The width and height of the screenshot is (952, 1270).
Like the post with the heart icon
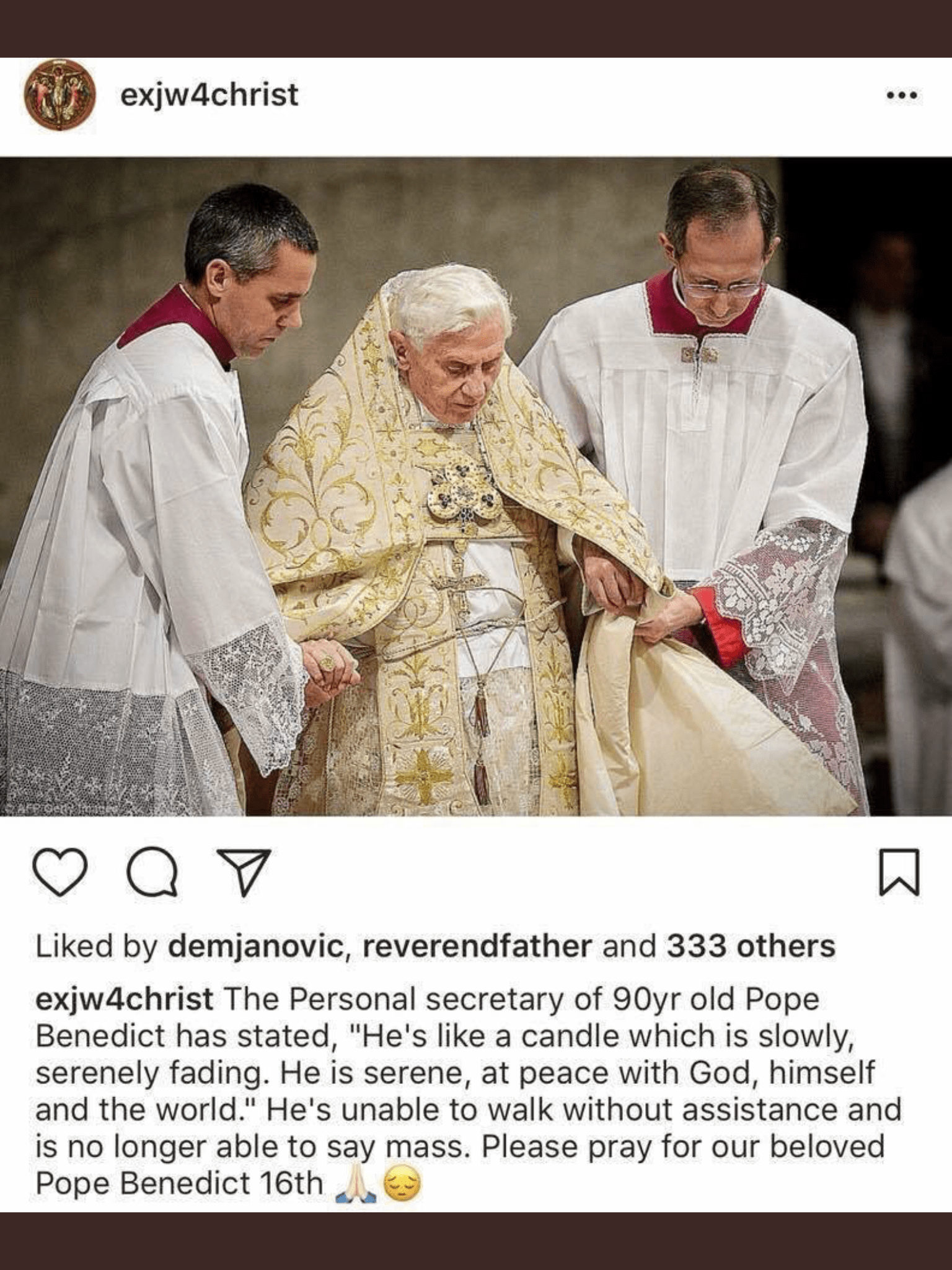pyautogui.click(x=59, y=872)
